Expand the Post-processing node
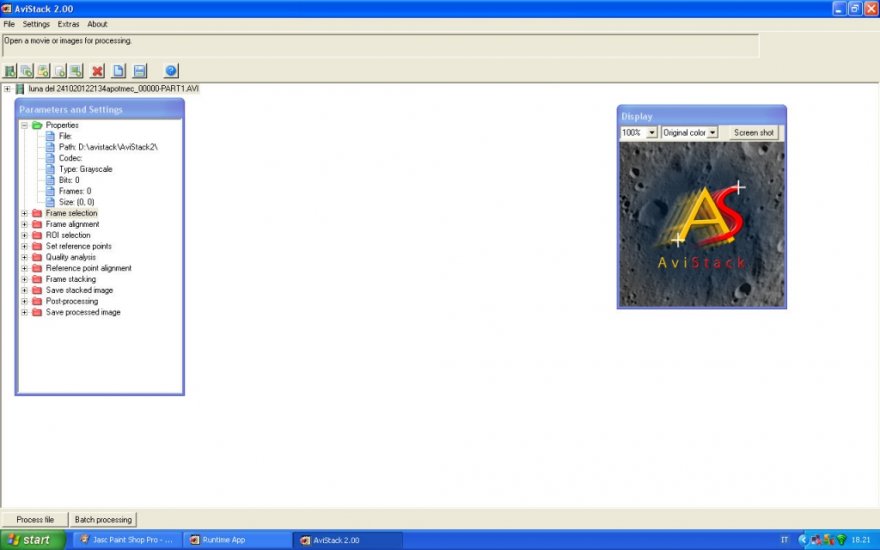This screenshot has width=880, height=550. (25, 301)
